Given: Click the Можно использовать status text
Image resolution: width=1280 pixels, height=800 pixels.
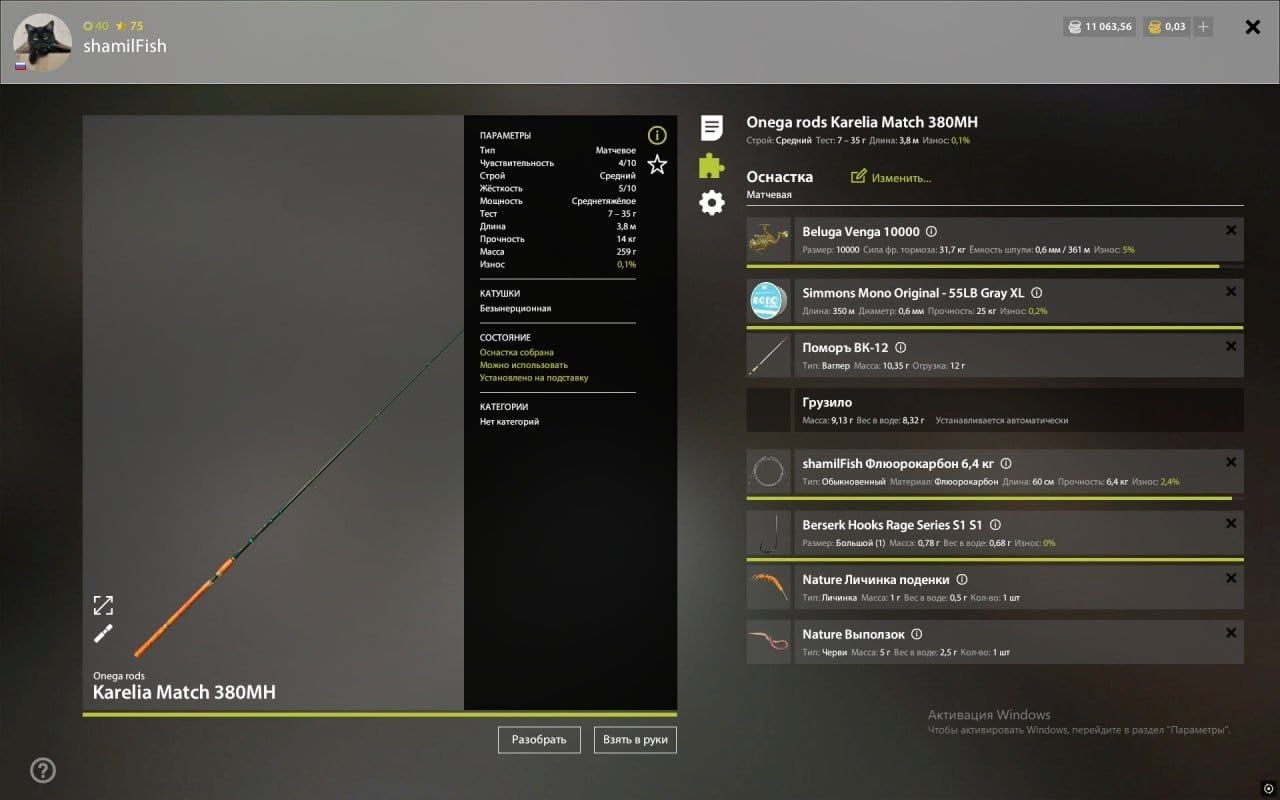Looking at the screenshot, I should [523, 365].
